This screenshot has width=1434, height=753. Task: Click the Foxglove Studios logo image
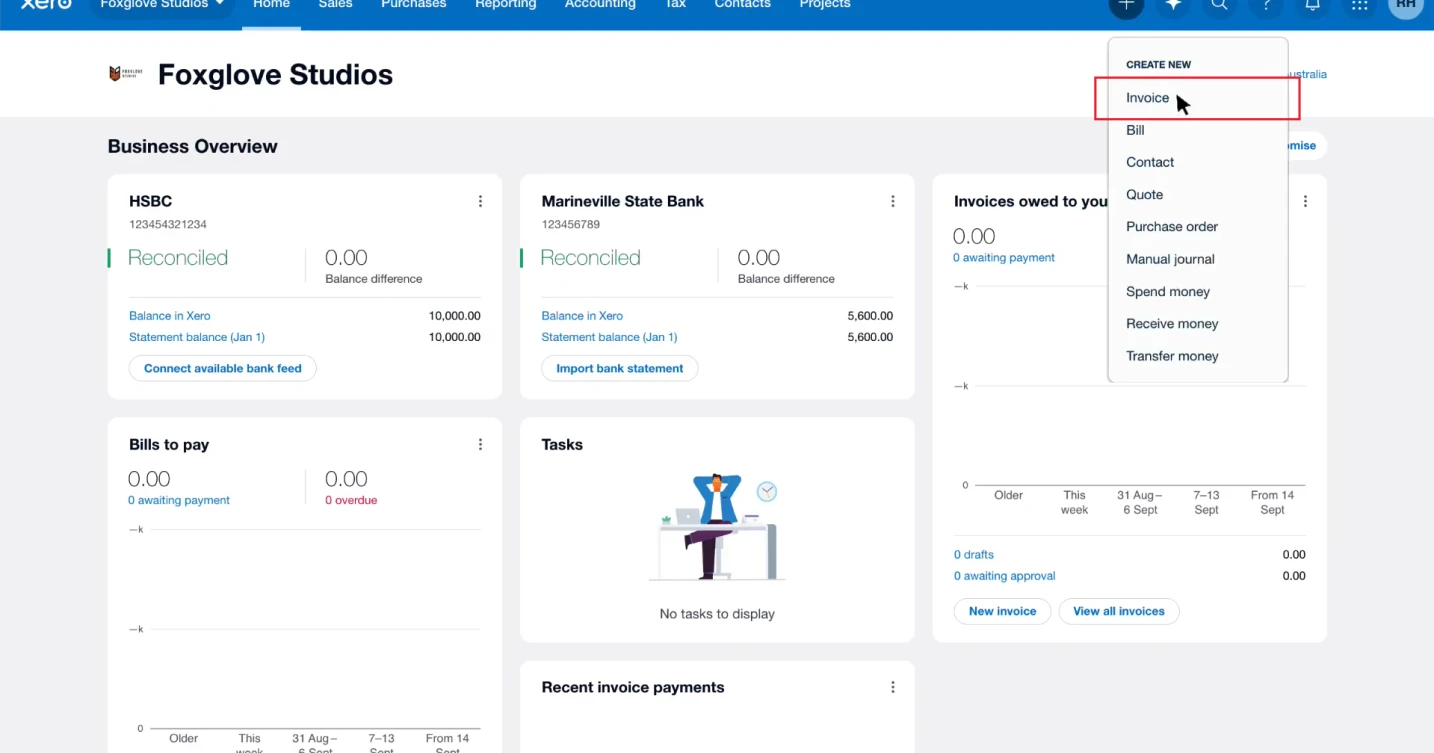tap(125, 74)
